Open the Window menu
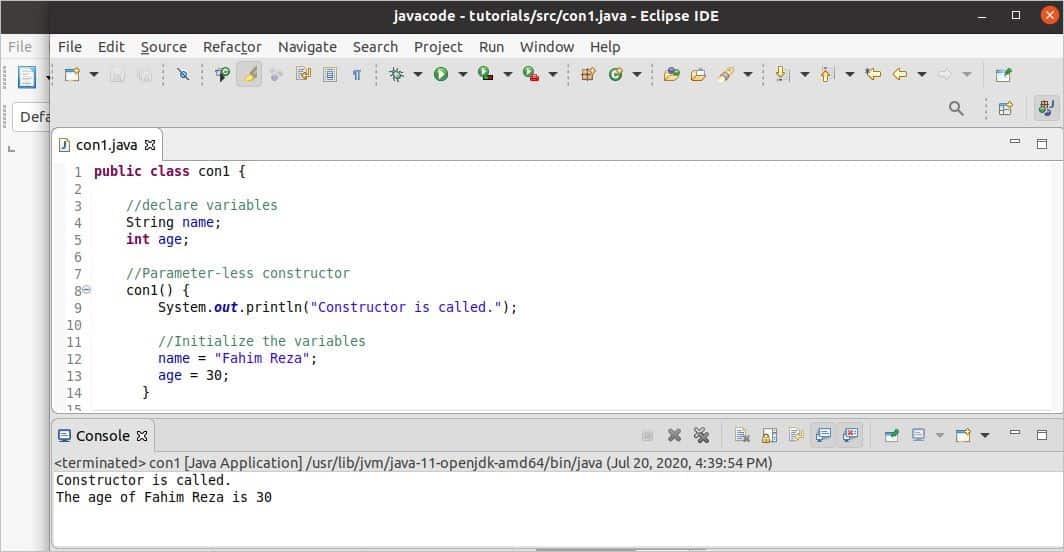Screen dimensions: 1064x552 (547, 47)
